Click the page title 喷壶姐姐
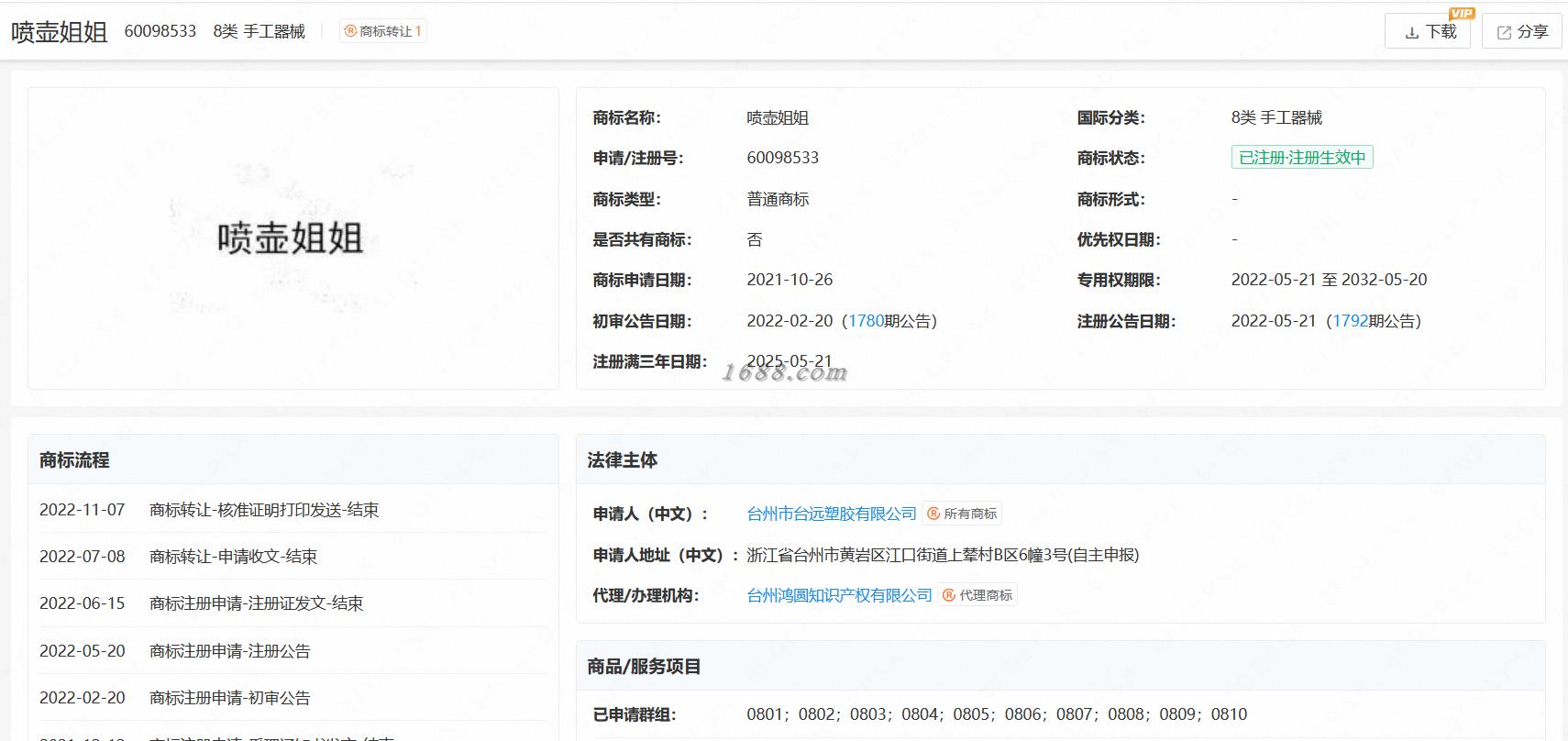 60,32
